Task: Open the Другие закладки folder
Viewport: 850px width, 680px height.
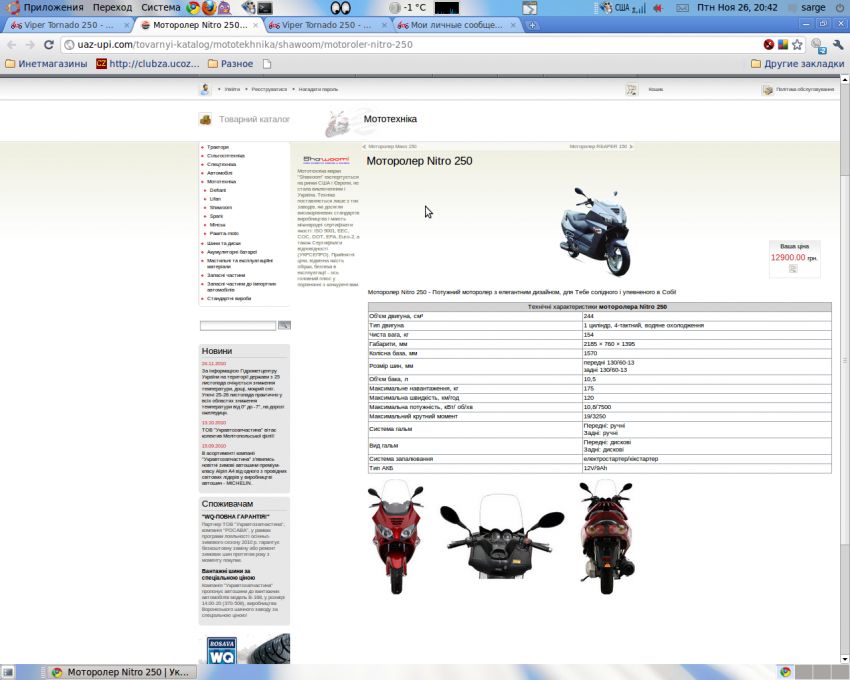Action: 797,64
